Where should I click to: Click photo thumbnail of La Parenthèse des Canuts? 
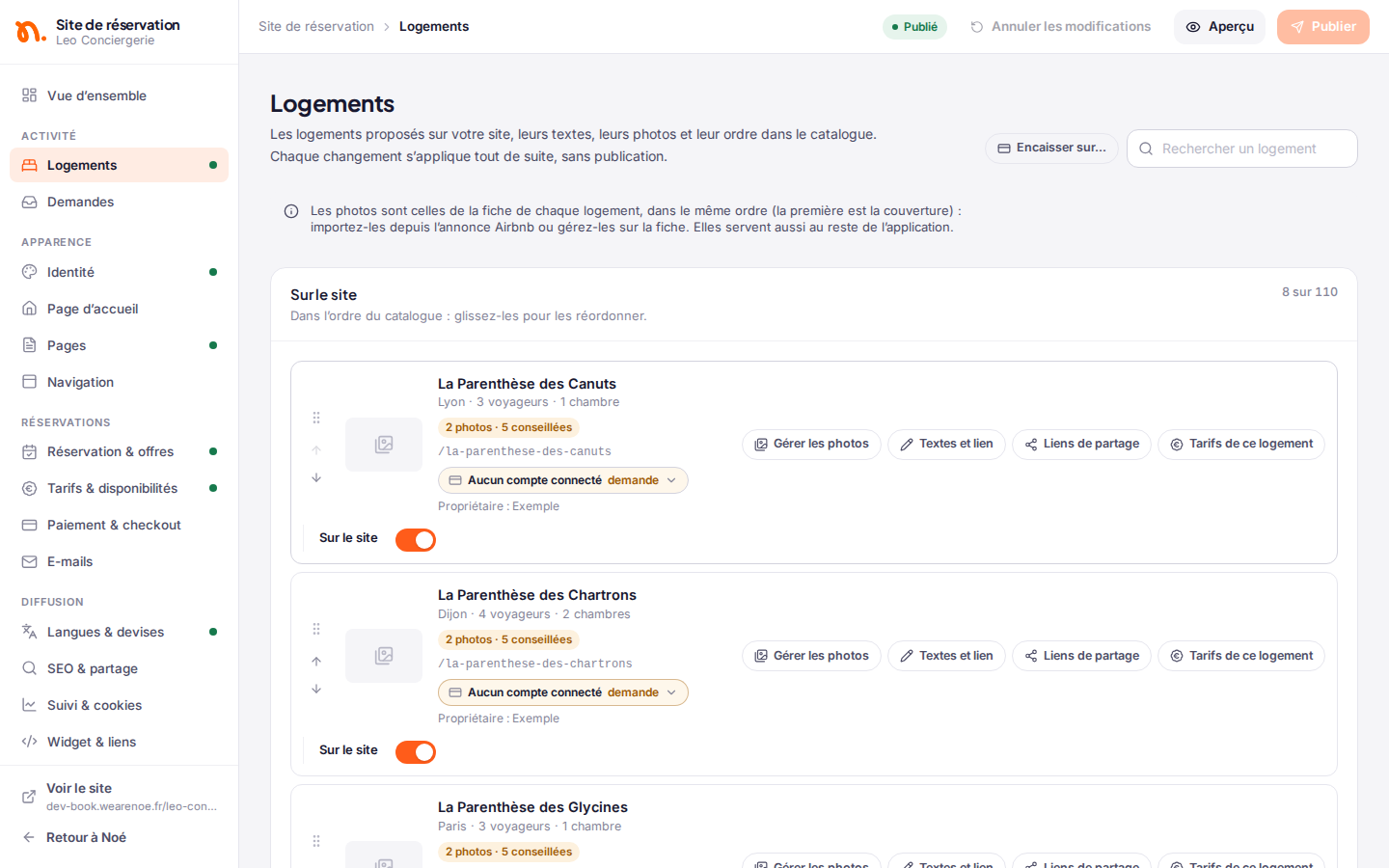point(384,445)
